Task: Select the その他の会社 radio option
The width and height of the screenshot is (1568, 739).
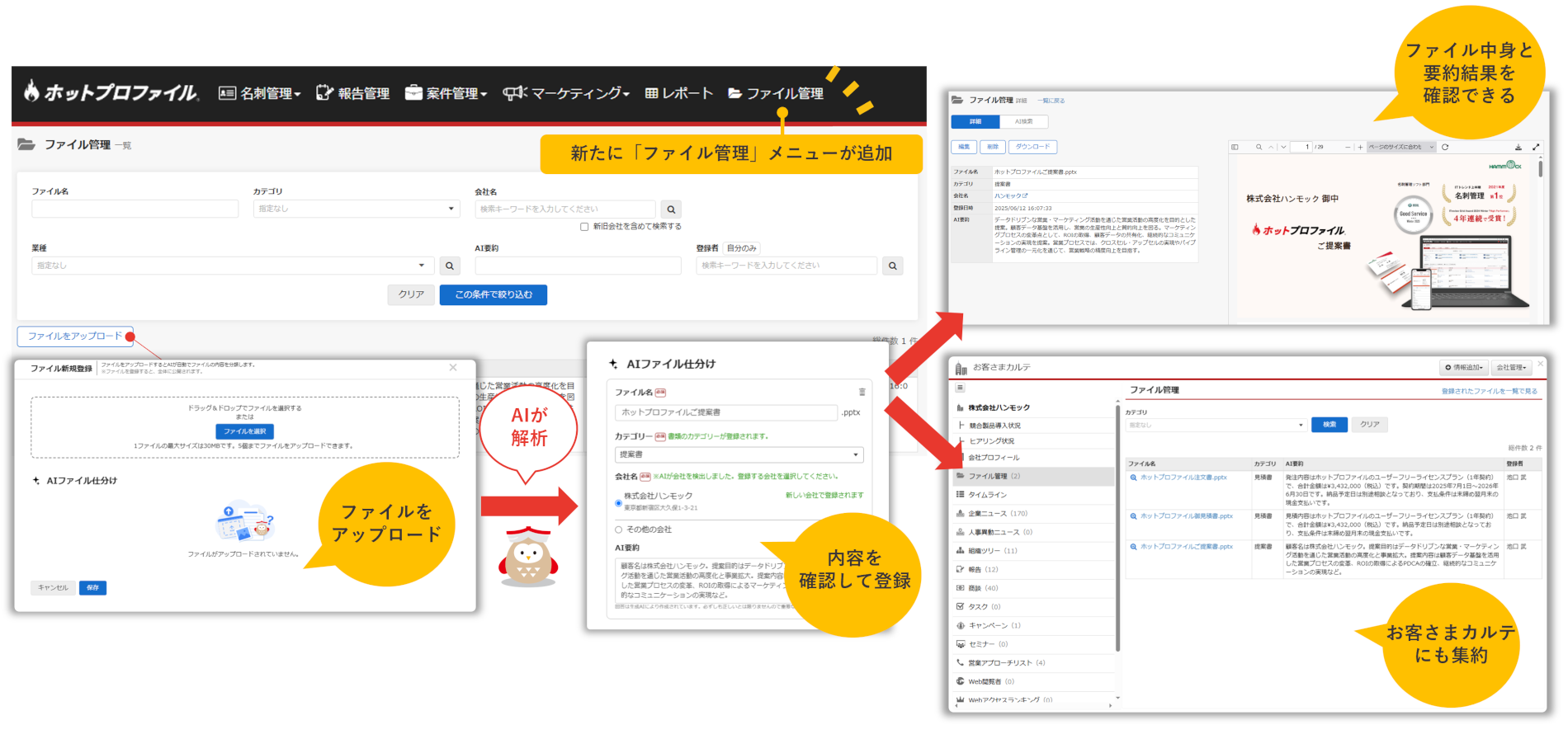Action: (618, 530)
